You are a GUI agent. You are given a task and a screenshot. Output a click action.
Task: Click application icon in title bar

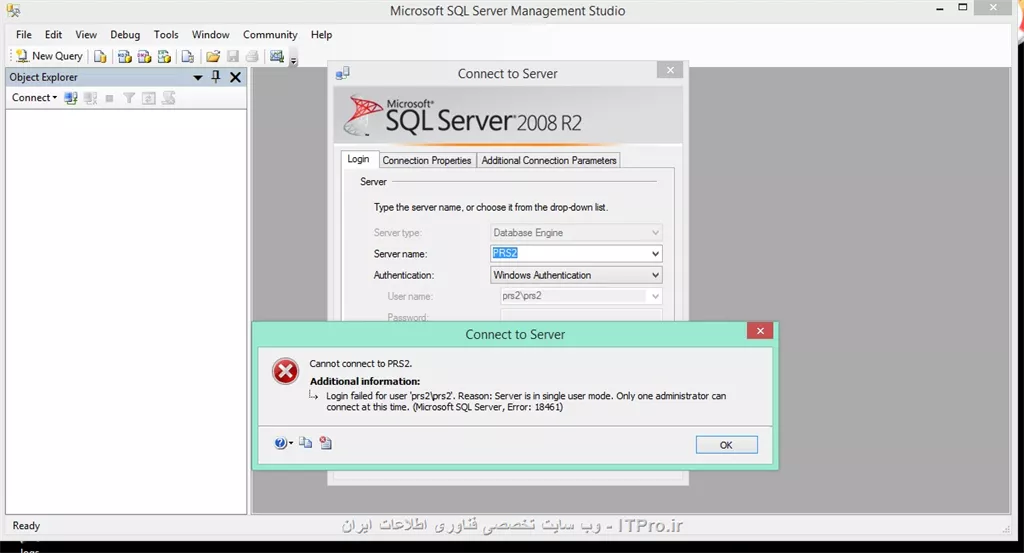[x=14, y=10]
